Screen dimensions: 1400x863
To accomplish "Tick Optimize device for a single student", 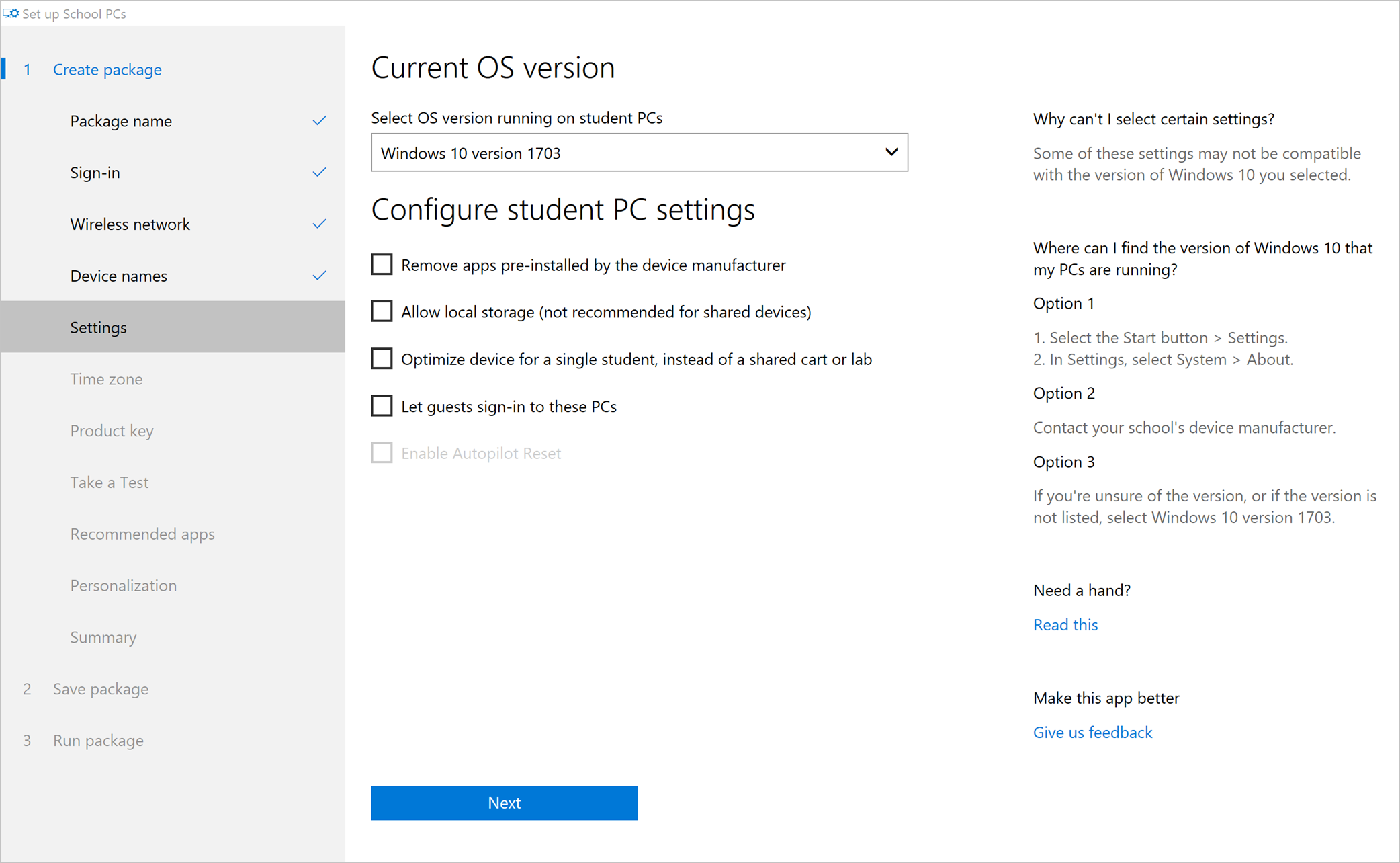I will point(382,359).
